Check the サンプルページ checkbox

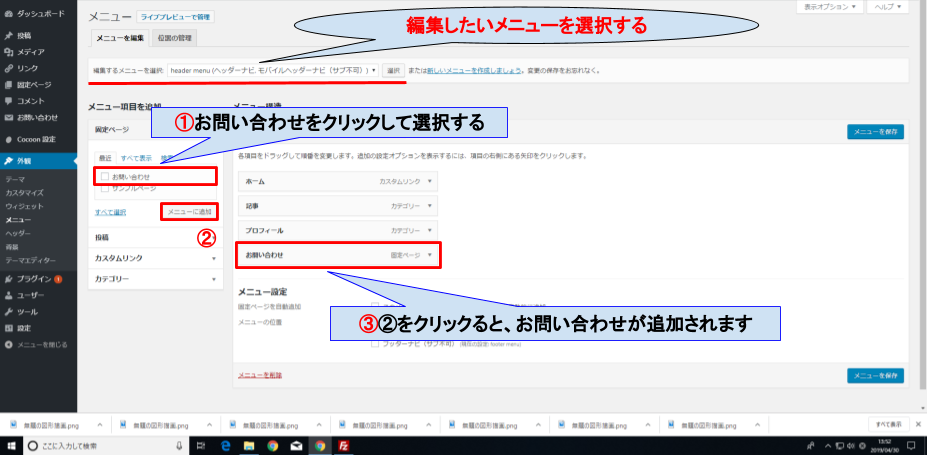105,188
